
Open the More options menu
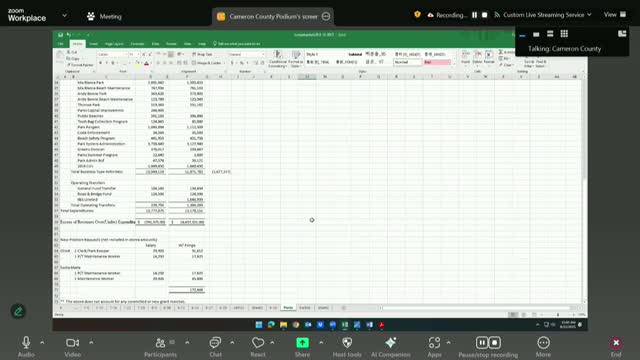(543, 347)
